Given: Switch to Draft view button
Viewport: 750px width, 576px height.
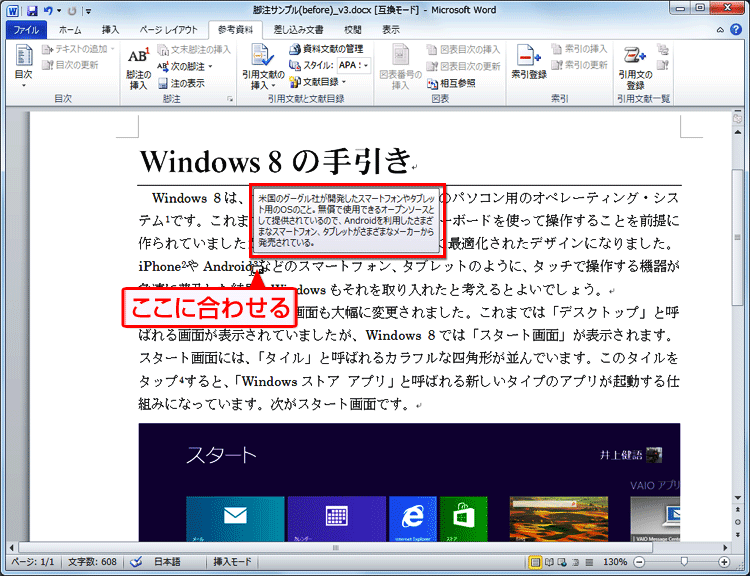Looking at the screenshot, I should click(589, 562).
